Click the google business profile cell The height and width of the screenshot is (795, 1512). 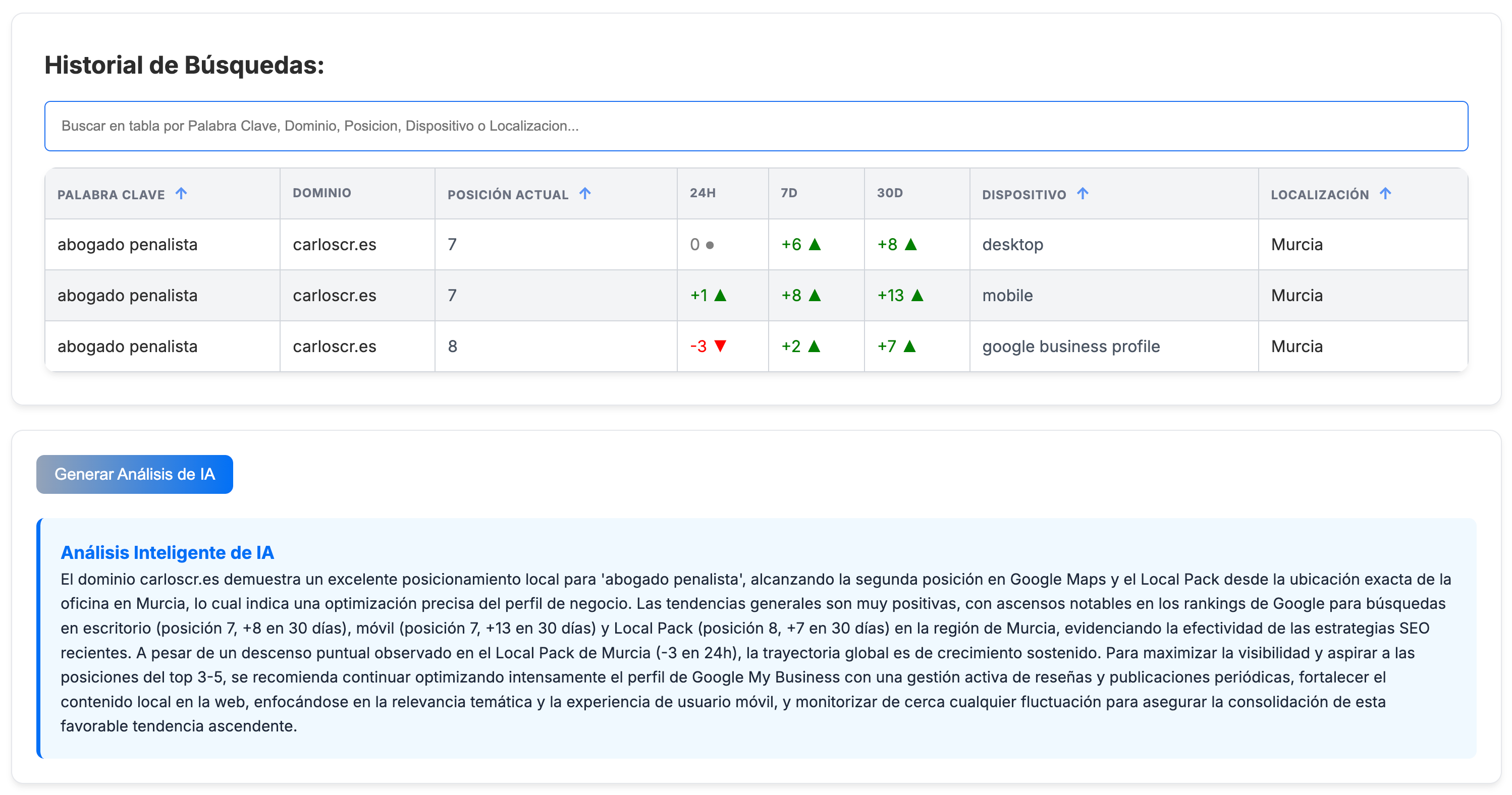pyautogui.click(x=1070, y=346)
